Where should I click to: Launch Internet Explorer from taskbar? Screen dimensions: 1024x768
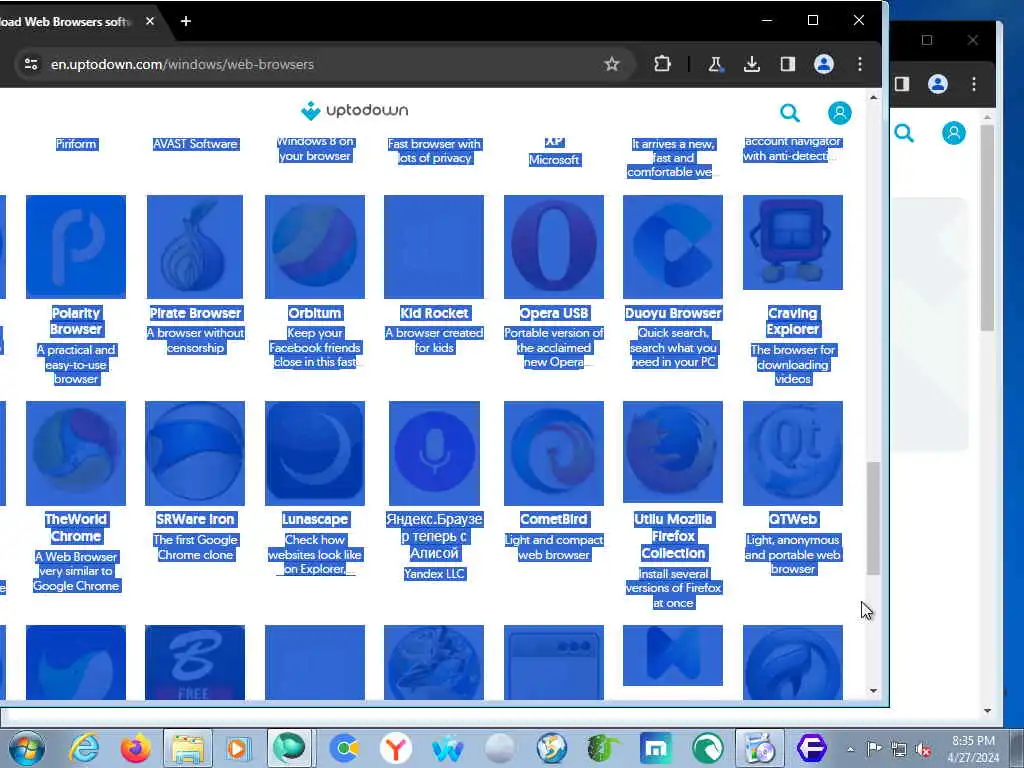click(x=84, y=748)
